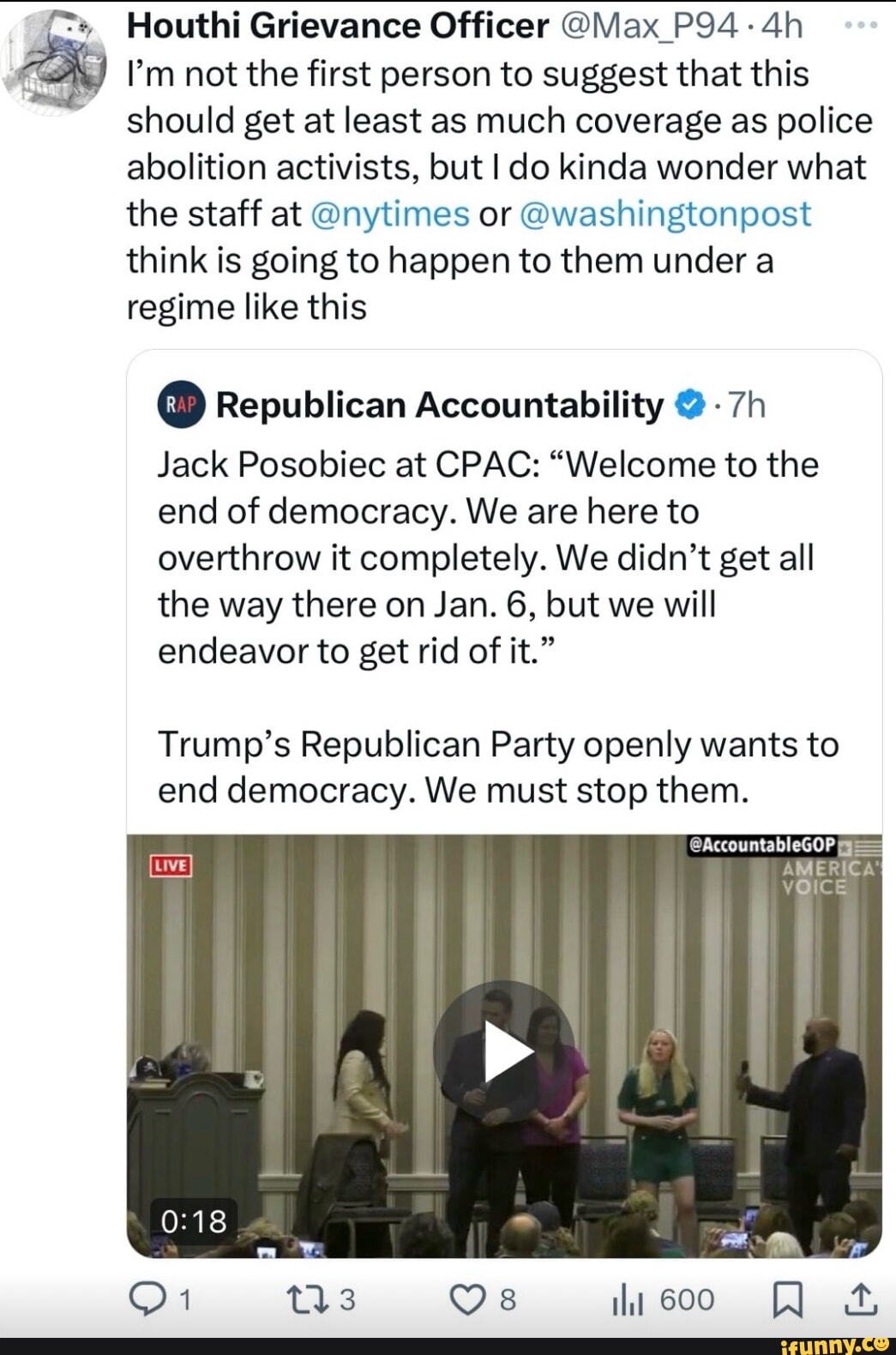The image size is (896, 1355).
Task: Share the tweet via share icon
Action: (x=860, y=1300)
